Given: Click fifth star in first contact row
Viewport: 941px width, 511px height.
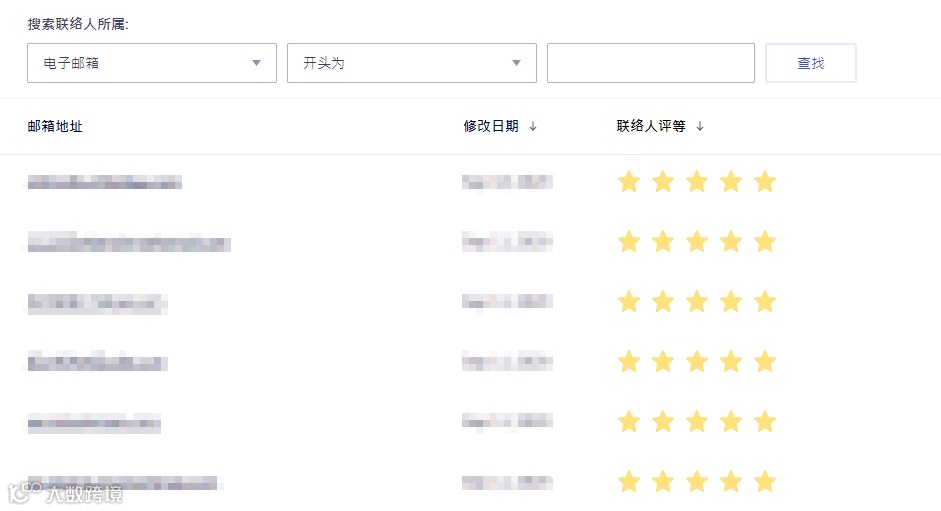Looking at the screenshot, I should point(764,181).
